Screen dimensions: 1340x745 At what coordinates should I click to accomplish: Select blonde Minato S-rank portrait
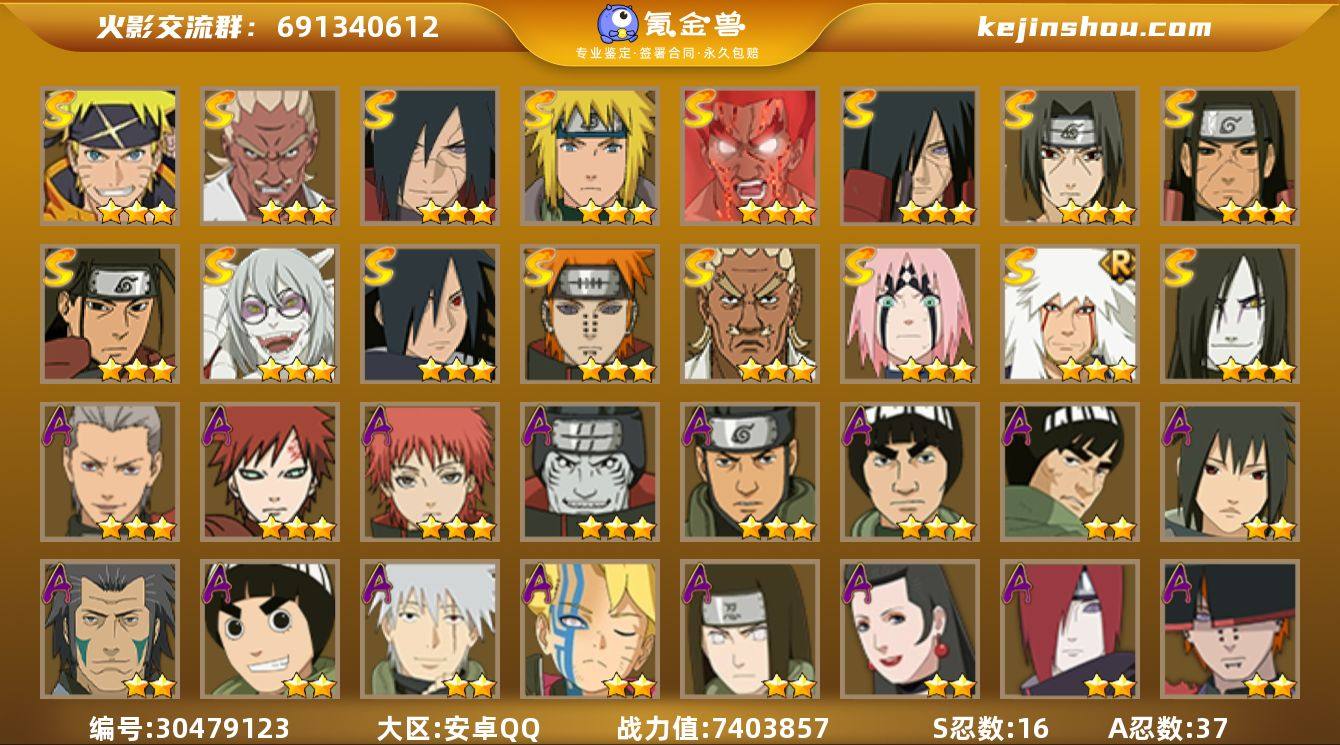[x=590, y=155]
